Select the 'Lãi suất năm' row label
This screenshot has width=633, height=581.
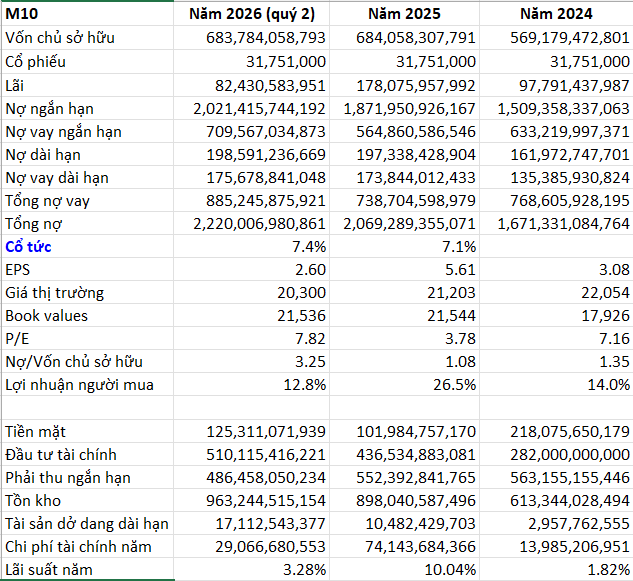point(88,569)
